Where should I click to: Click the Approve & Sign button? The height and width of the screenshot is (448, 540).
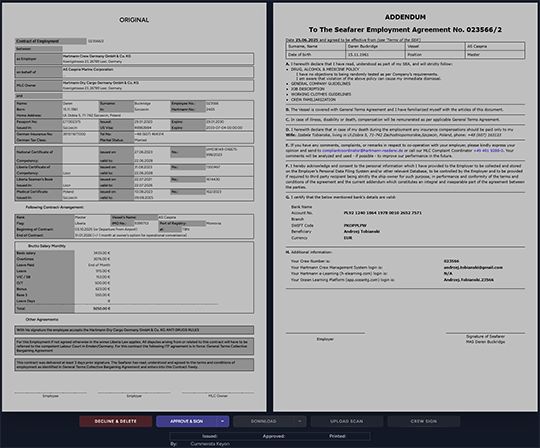coord(186,421)
